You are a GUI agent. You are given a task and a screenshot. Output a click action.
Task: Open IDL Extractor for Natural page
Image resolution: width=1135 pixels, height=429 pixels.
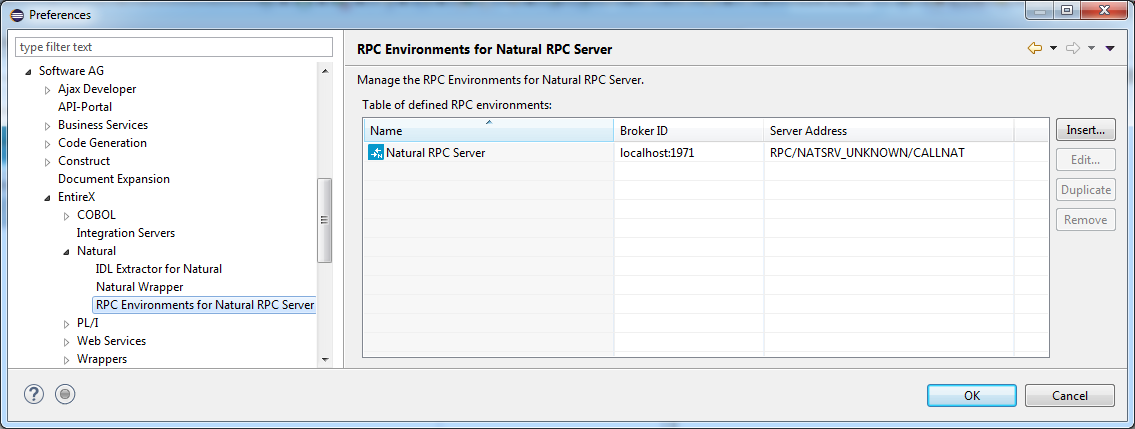159,268
